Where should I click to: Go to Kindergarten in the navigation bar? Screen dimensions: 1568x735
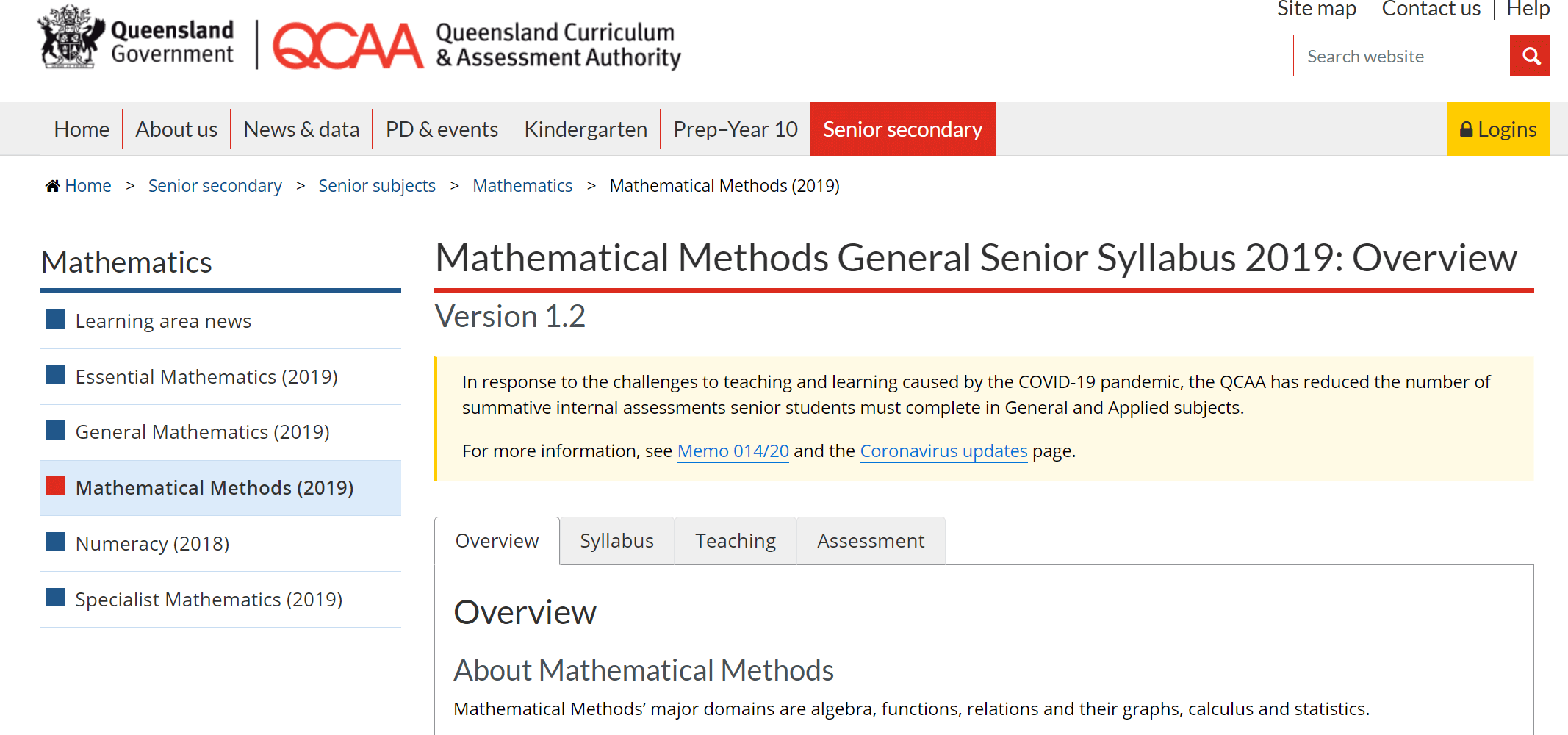point(586,129)
